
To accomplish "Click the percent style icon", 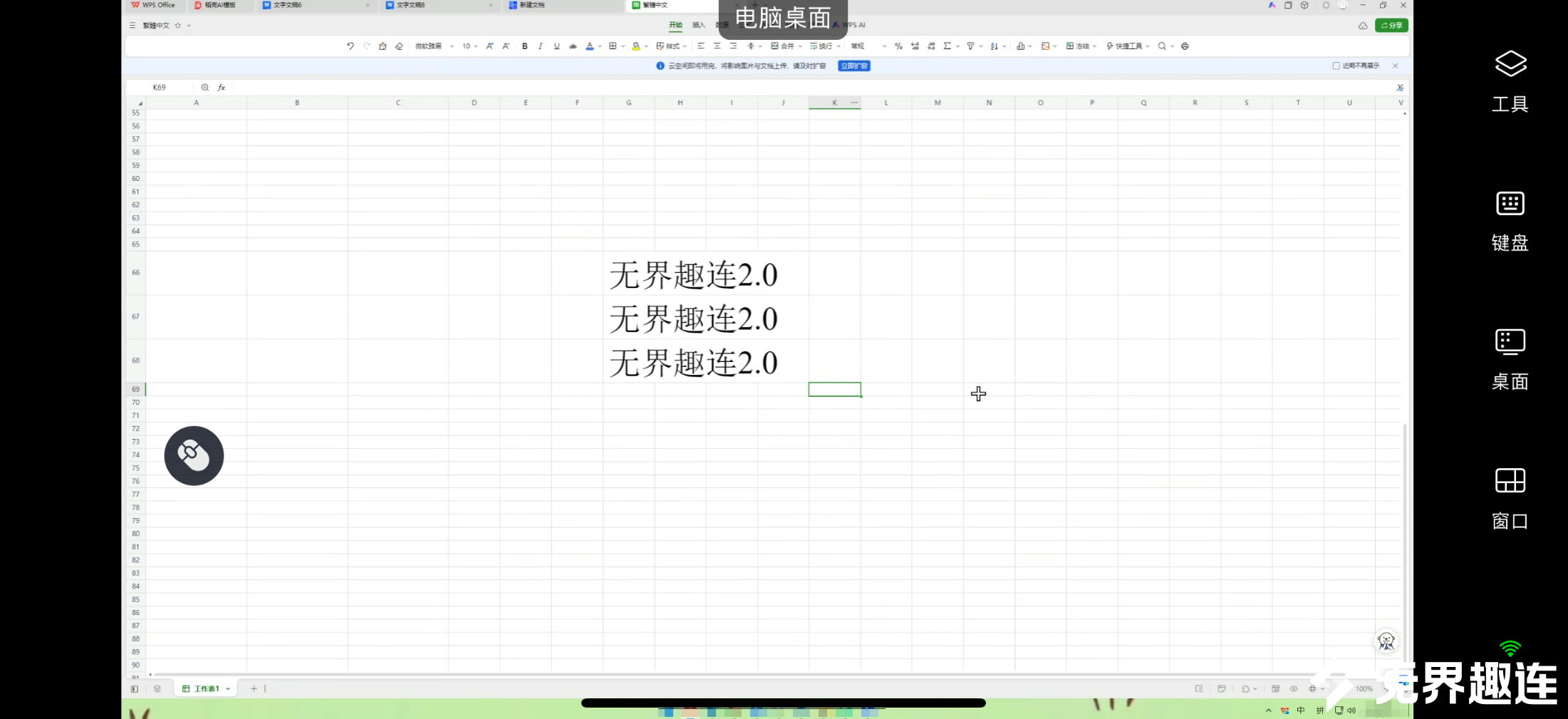I will [x=898, y=46].
